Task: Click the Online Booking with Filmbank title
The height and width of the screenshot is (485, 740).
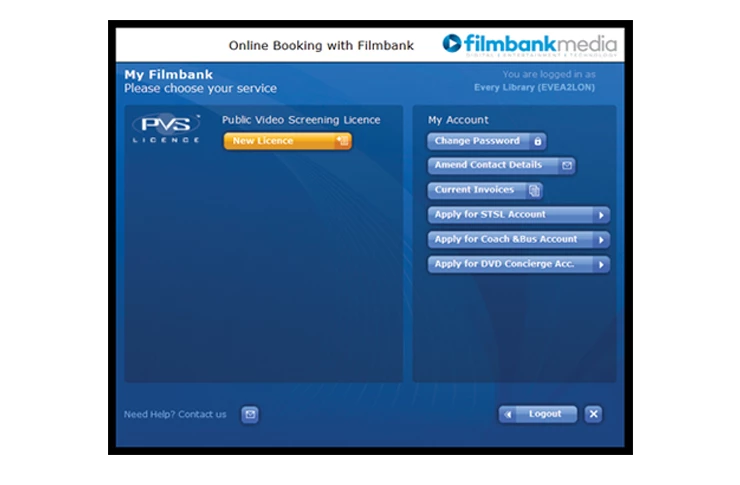Action: click(321, 45)
